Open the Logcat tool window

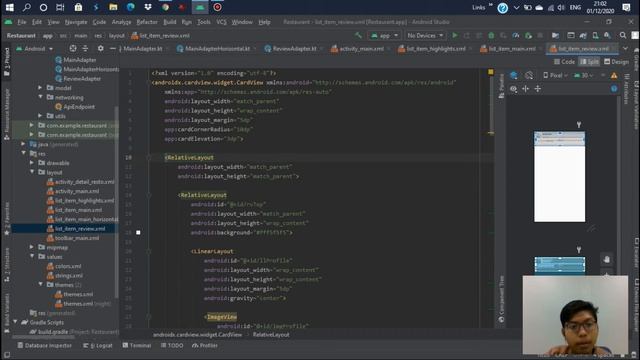pyautogui.click(x=98, y=345)
